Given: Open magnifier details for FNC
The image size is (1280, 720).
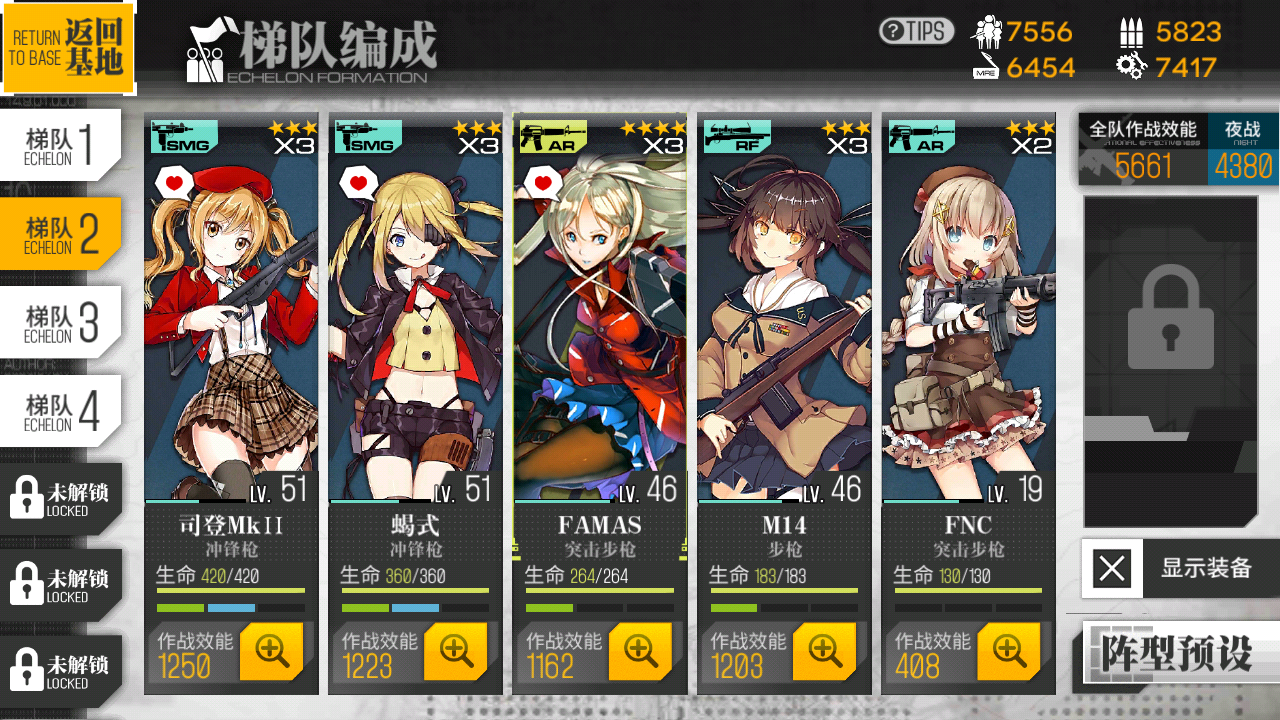Looking at the screenshot, I should click(1009, 651).
